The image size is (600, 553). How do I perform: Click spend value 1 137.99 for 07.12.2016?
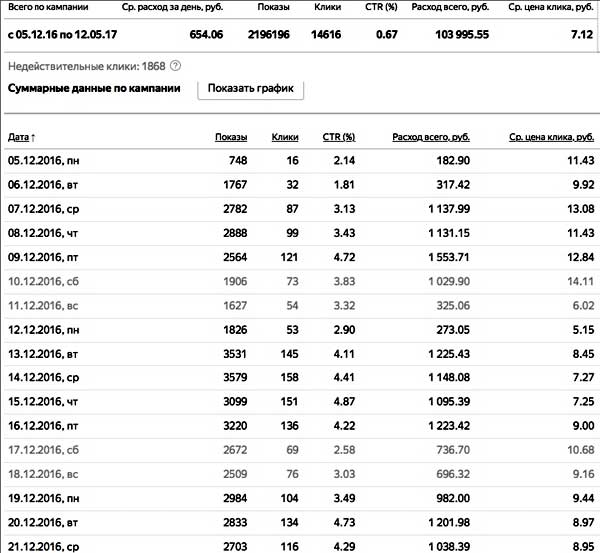pos(449,209)
